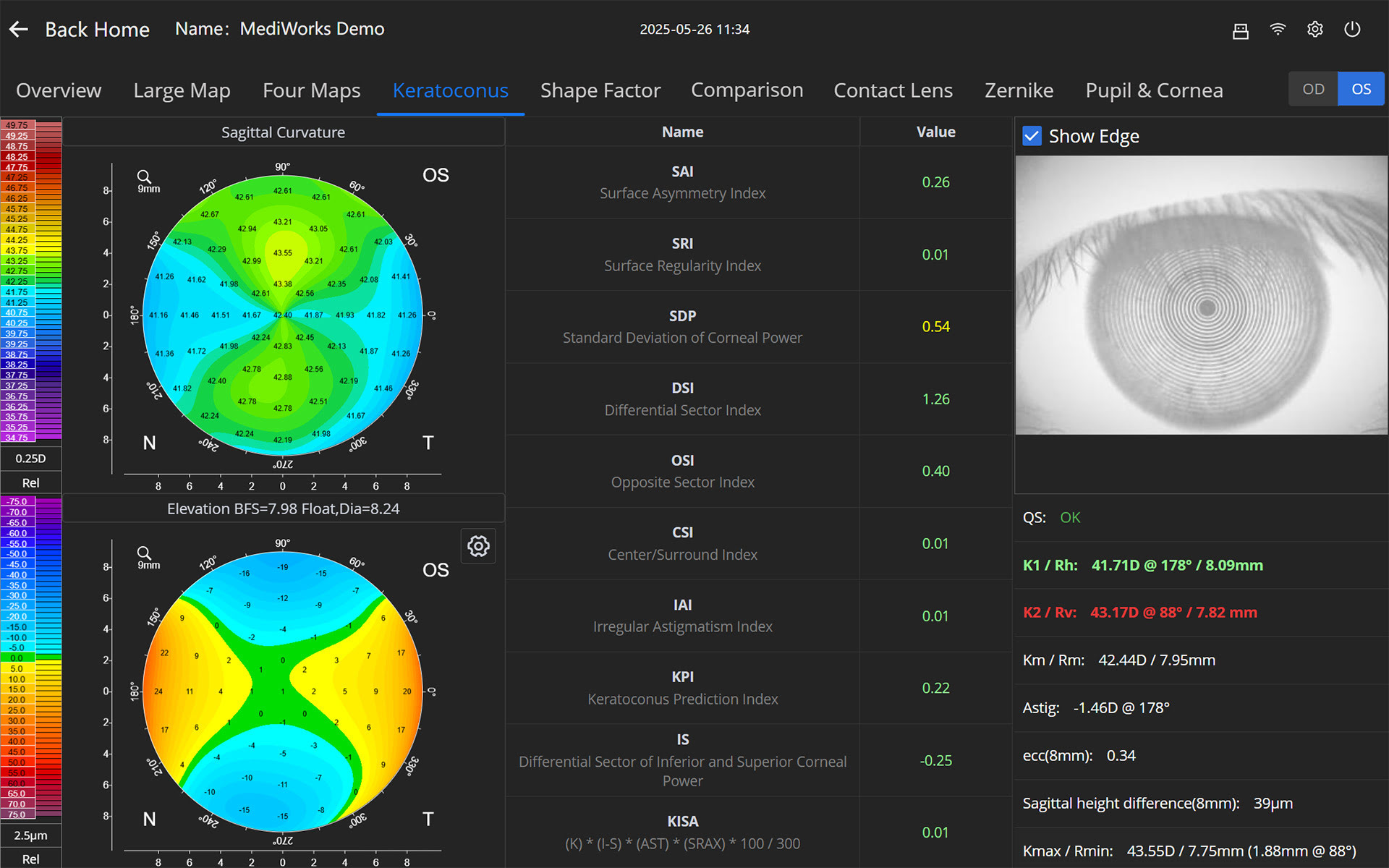Click Back Home text
1389x868 pixels.
coord(97,30)
